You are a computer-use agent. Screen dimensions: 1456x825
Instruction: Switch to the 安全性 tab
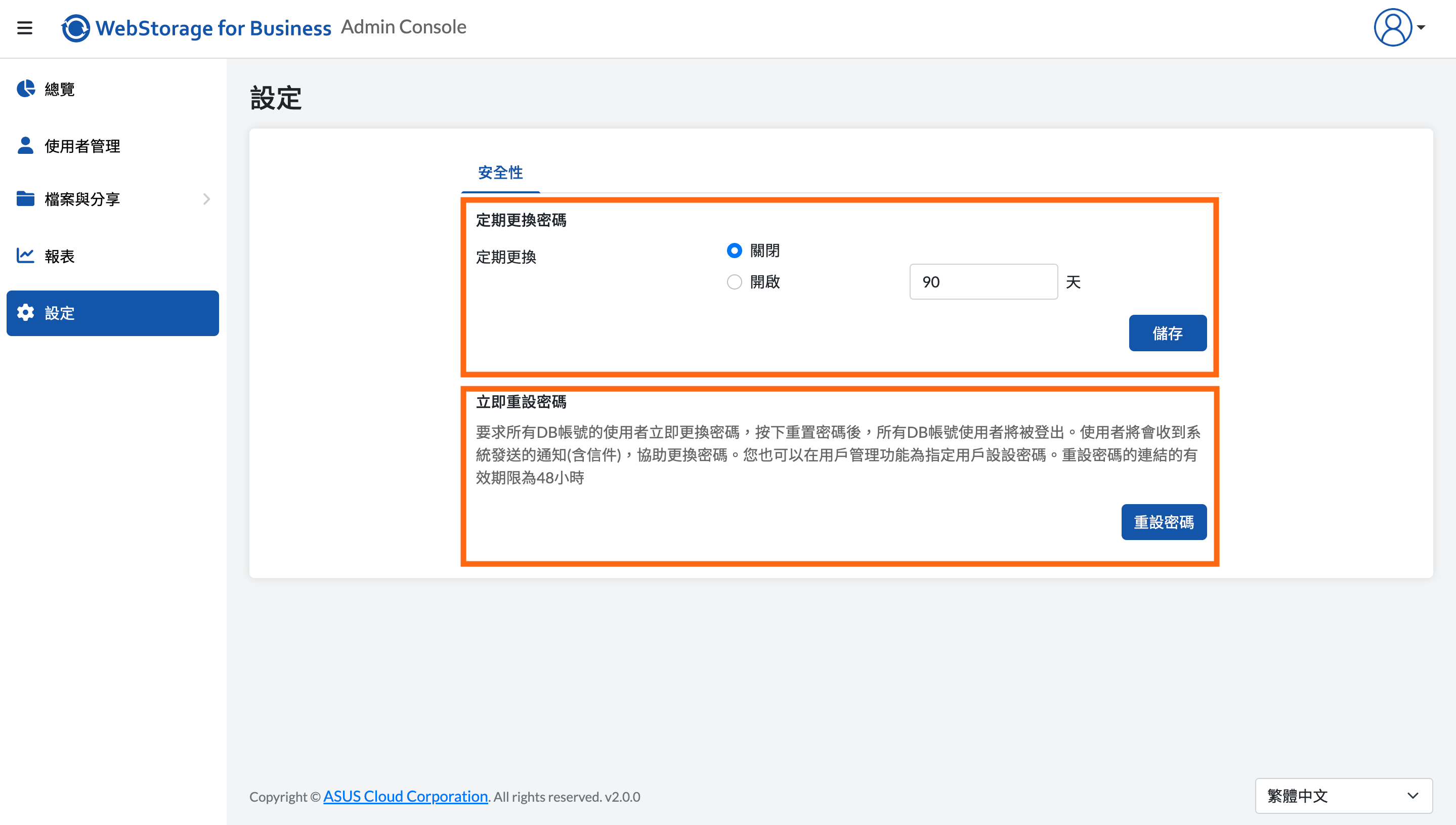click(500, 173)
